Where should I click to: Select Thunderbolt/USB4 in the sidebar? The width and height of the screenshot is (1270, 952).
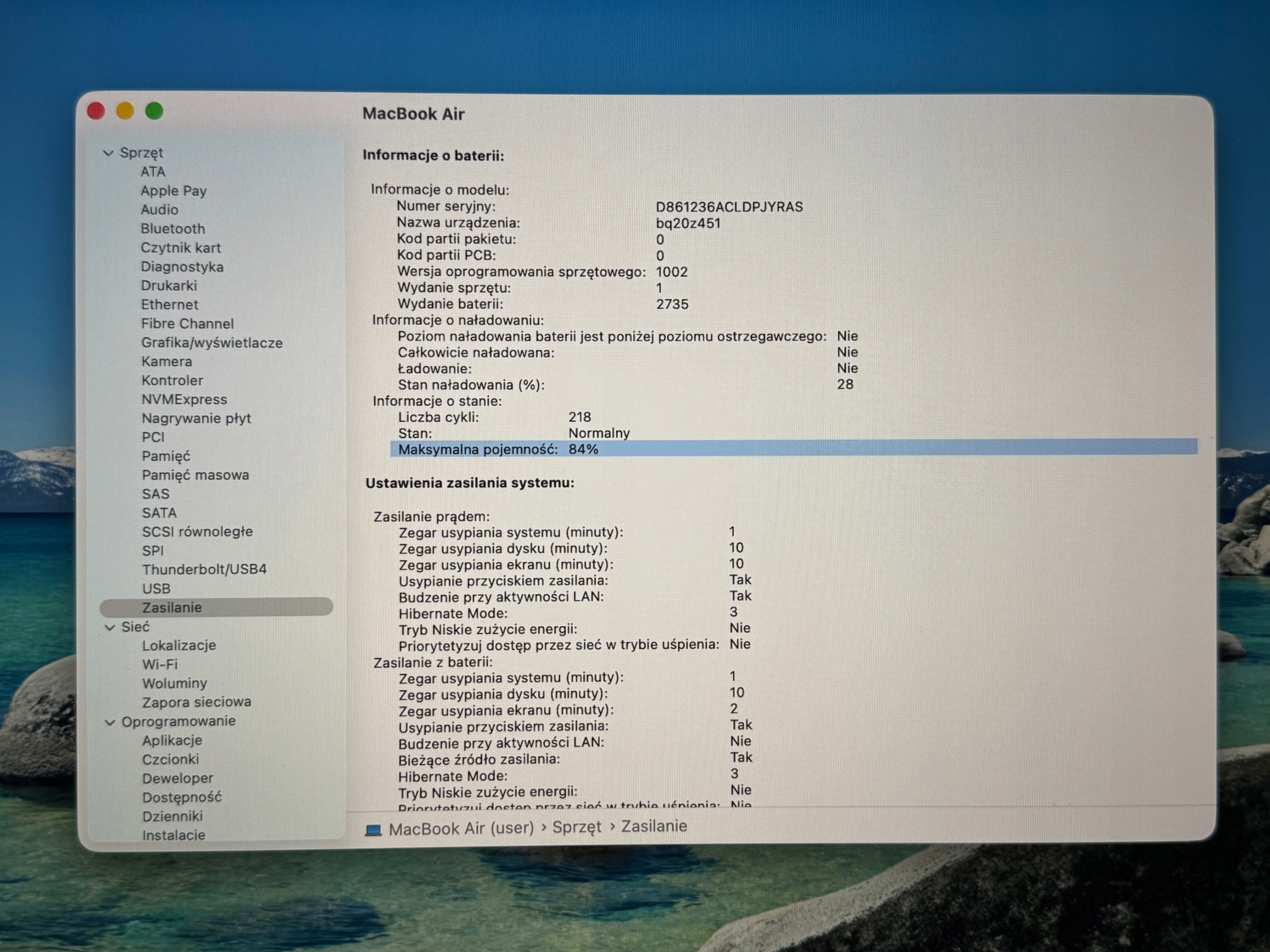(204, 569)
